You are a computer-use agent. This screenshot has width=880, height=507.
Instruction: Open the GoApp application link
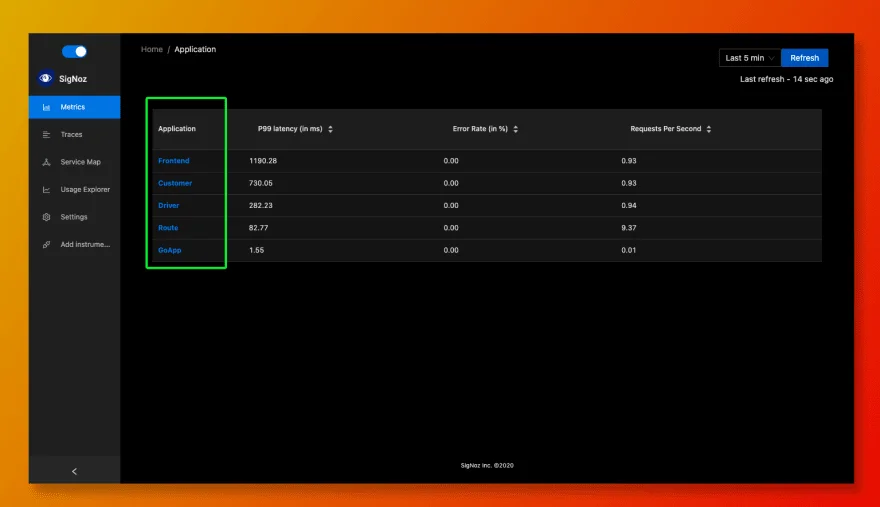(169, 250)
